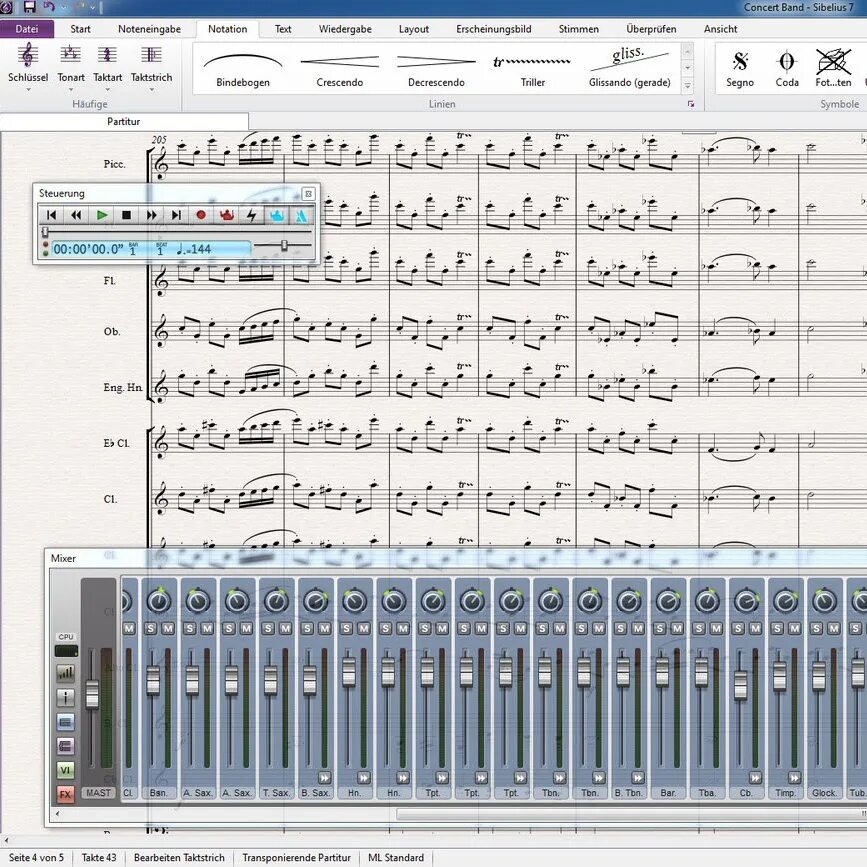Select the Partitur document tab
867x867 pixels.
pos(123,121)
